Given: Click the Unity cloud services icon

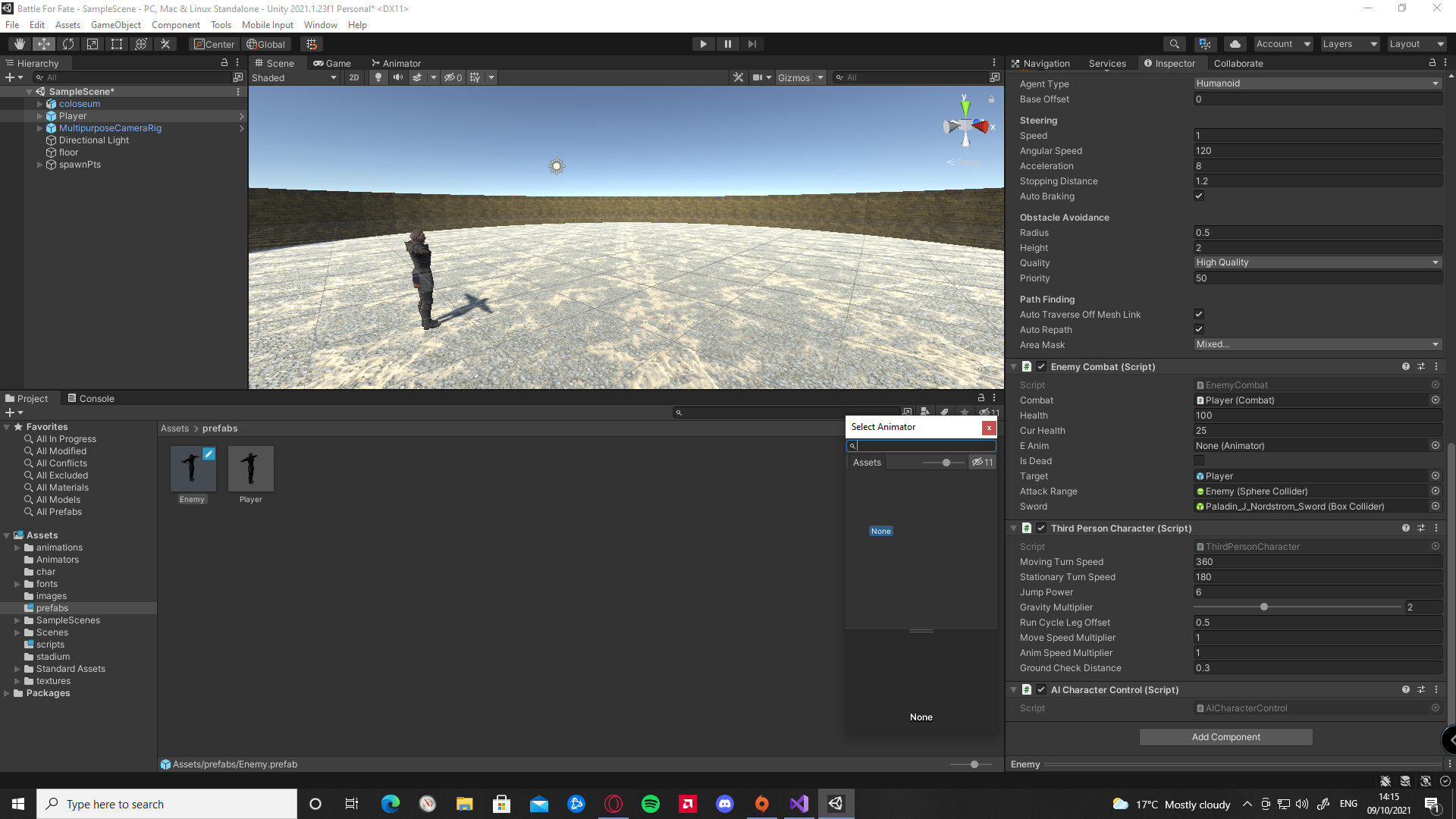Looking at the screenshot, I should pos(1235,43).
